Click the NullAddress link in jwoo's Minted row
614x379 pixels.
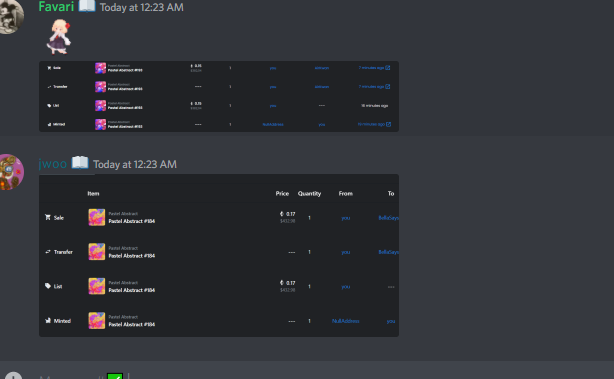tap(345, 321)
